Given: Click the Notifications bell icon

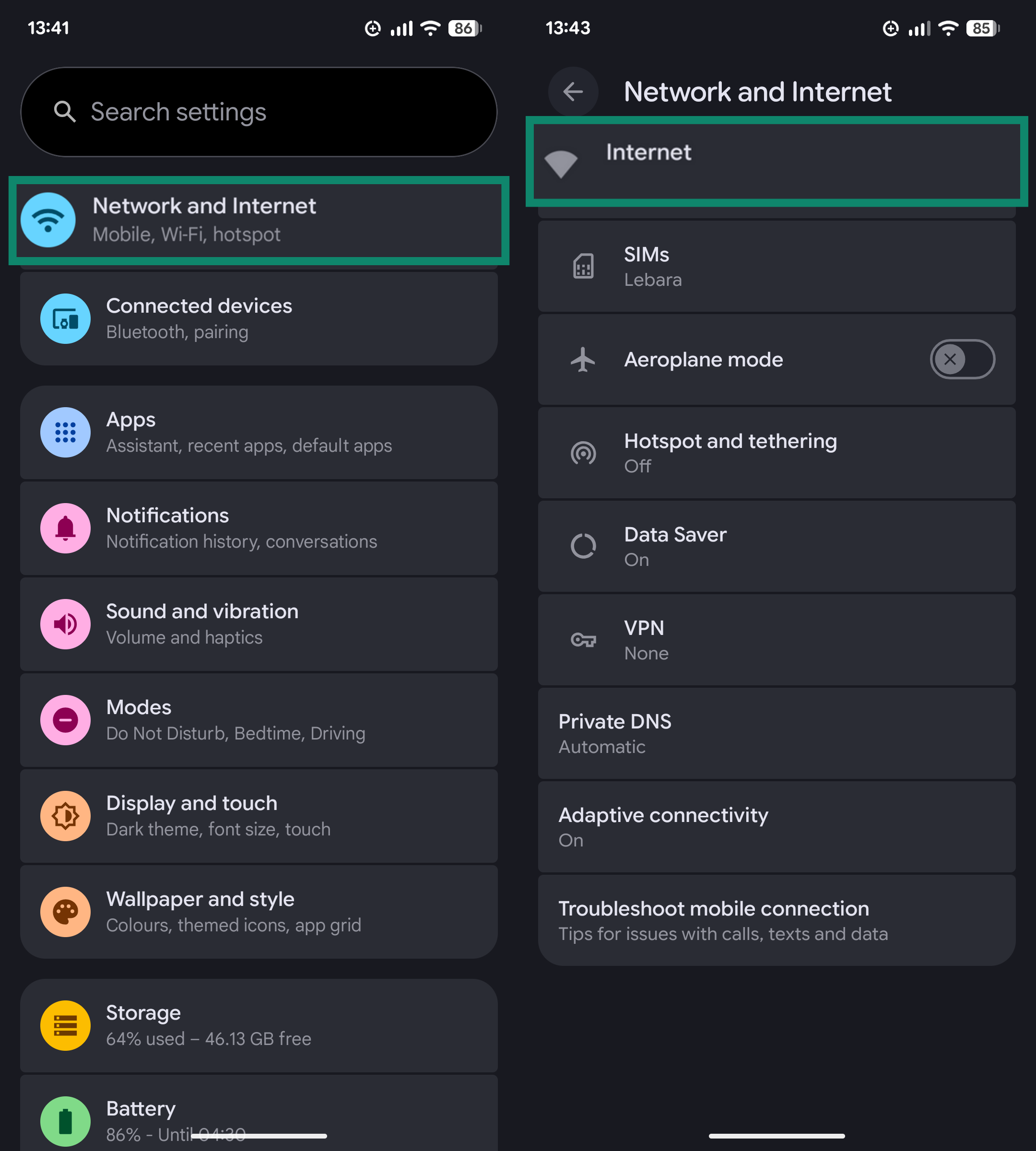Looking at the screenshot, I should [x=65, y=528].
